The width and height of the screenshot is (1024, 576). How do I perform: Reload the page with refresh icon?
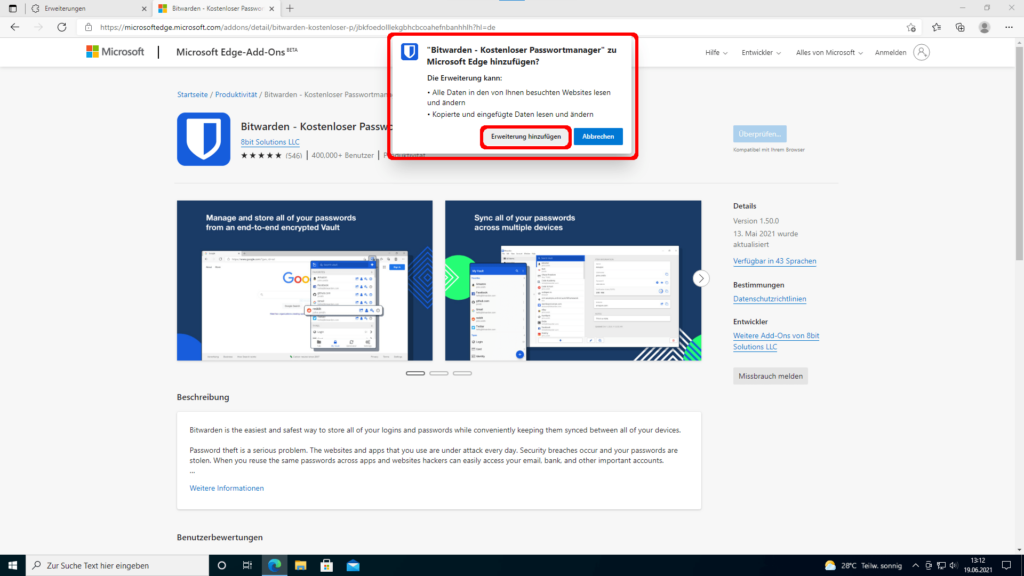[61, 27]
